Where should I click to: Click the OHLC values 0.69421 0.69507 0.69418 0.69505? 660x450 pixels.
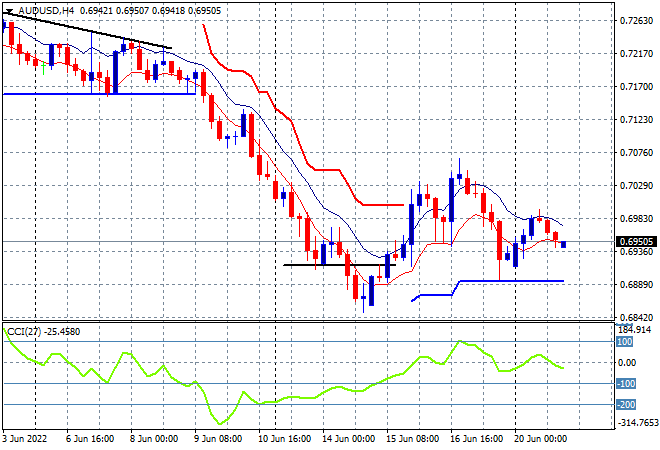click(150, 11)
